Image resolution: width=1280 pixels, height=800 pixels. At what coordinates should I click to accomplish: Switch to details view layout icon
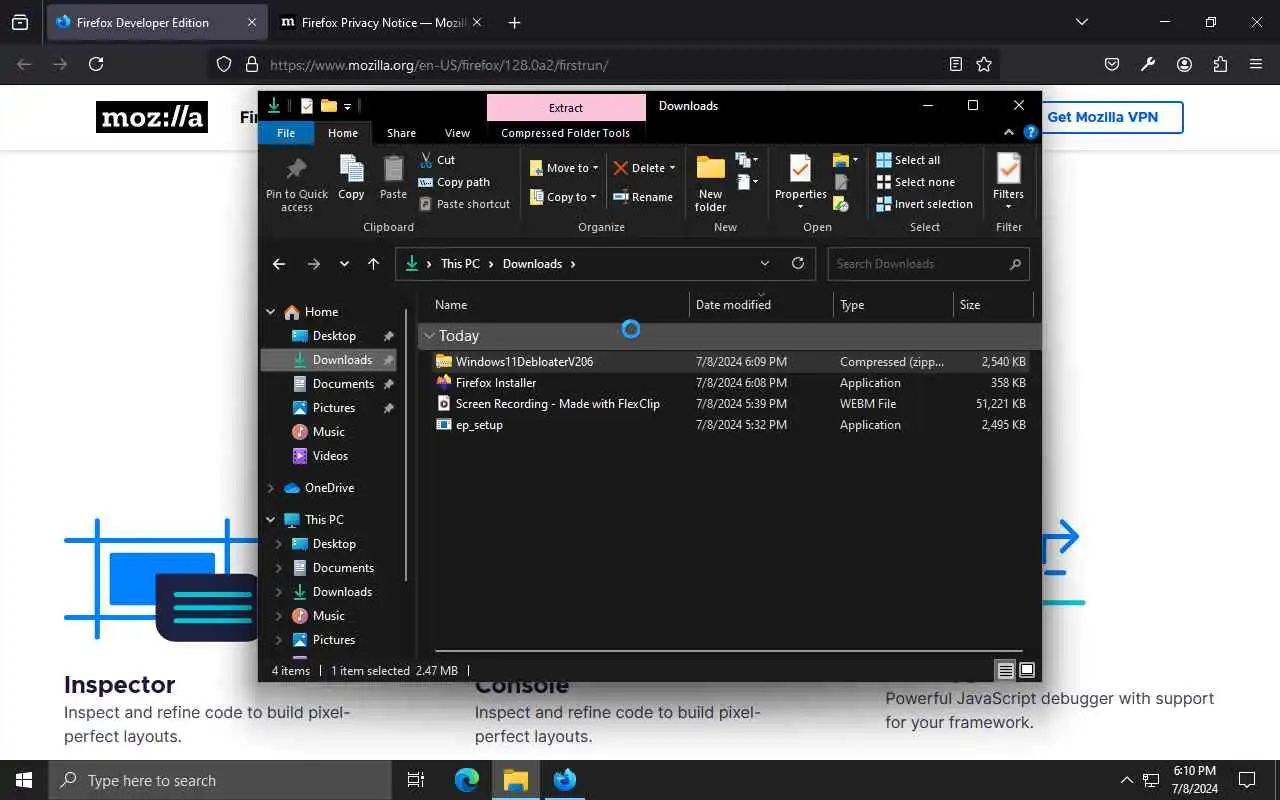point(1006,670)
